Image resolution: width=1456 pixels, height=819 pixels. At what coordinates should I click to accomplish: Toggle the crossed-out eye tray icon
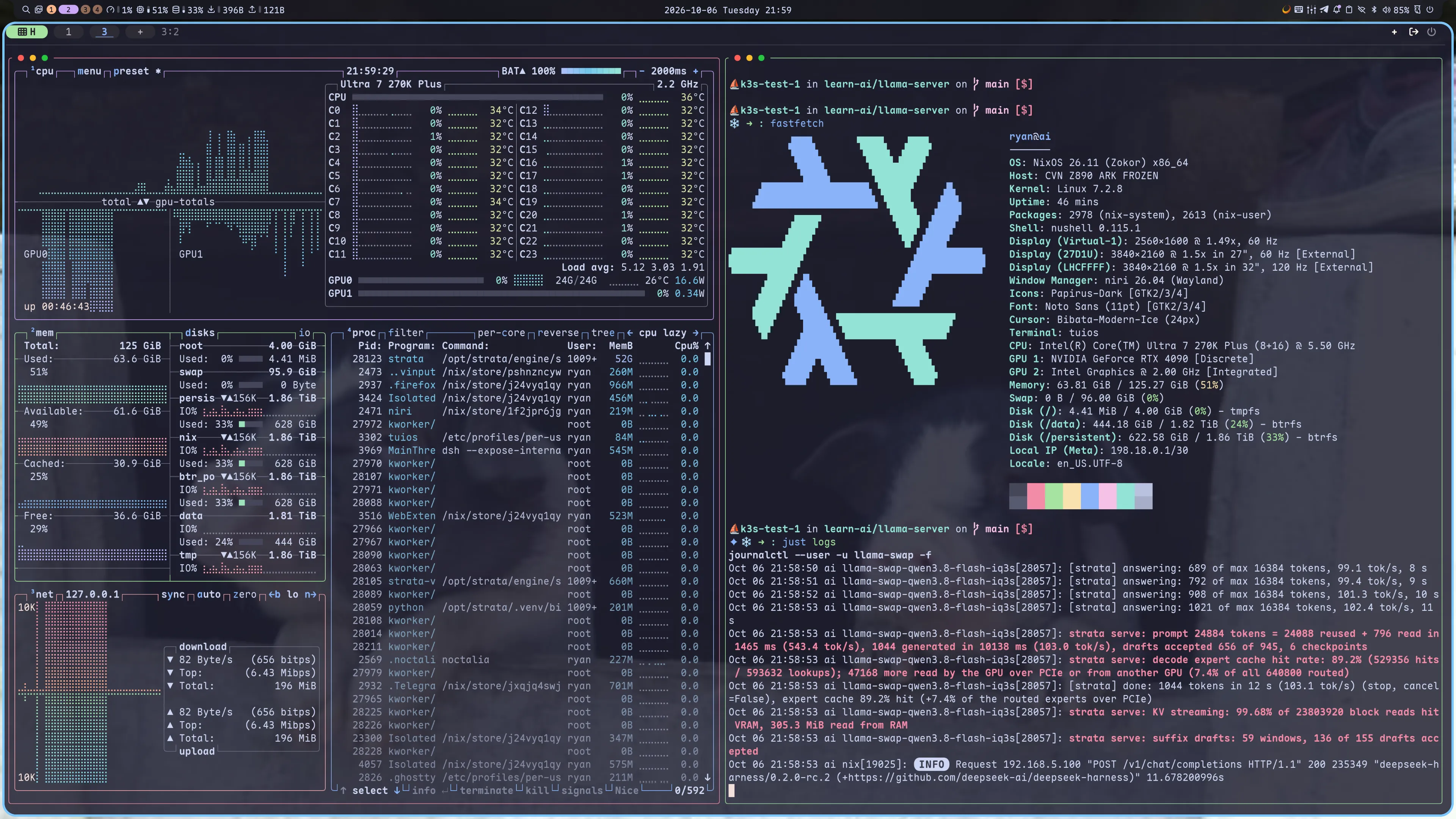[1362, 9]
